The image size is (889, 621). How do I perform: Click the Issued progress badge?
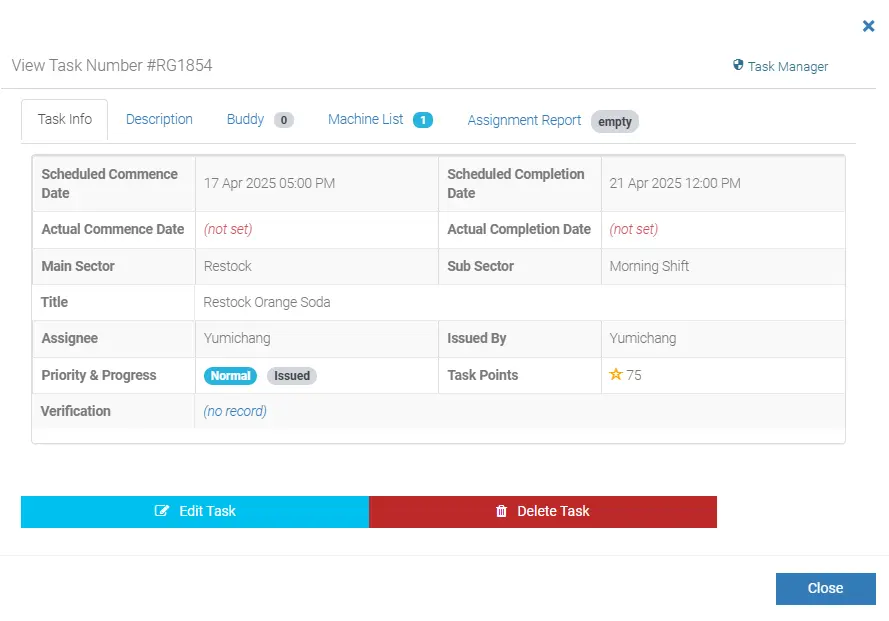(291, 375)
